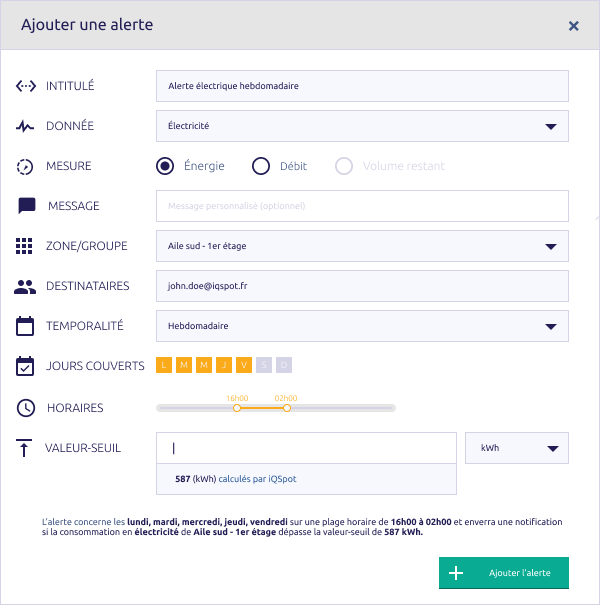Image resolution: width=600 pixels, height=605 pixels.
Task: Click the Message speech bubble icon
Action: tap(27, 206)
